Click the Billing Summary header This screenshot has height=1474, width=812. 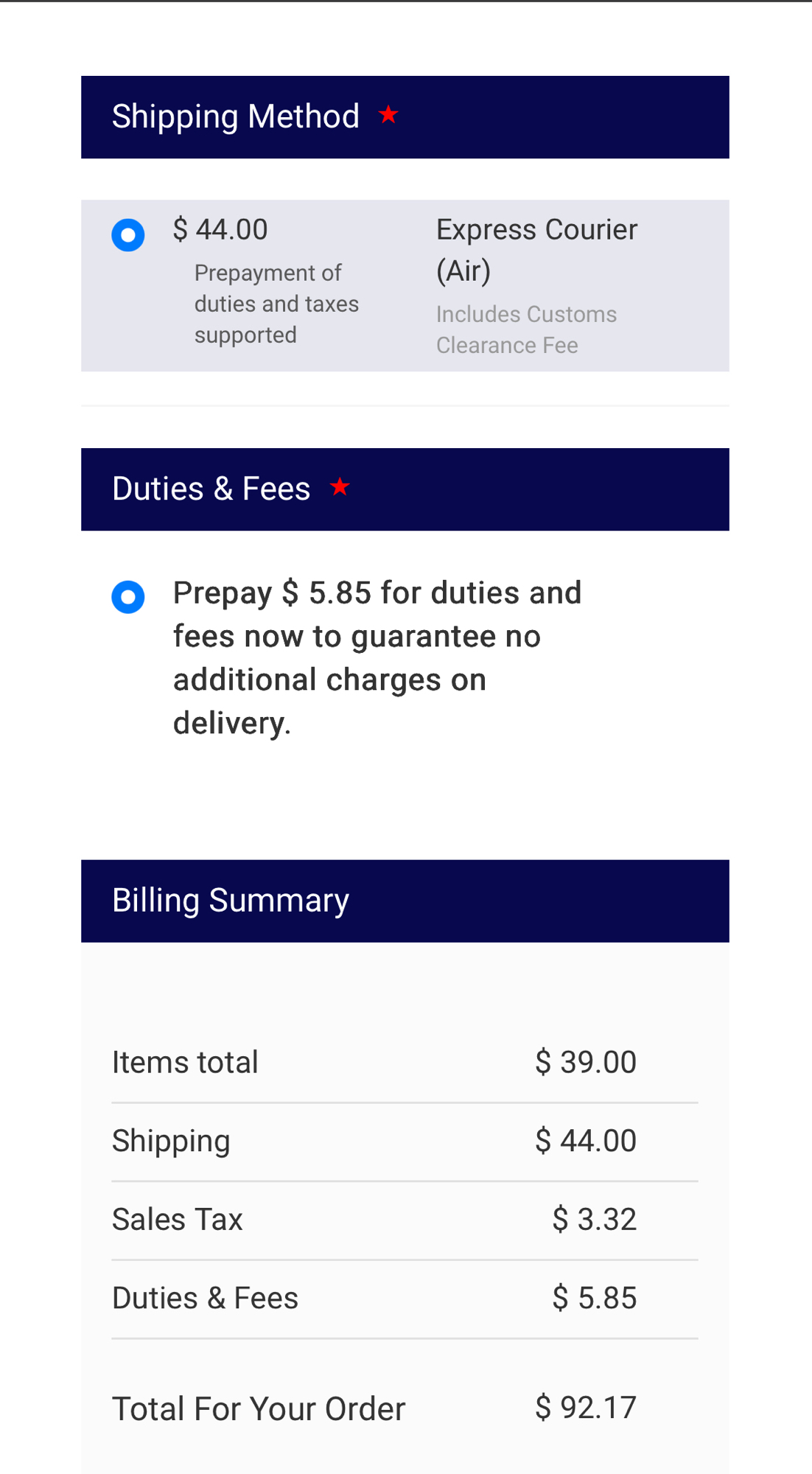231,901
